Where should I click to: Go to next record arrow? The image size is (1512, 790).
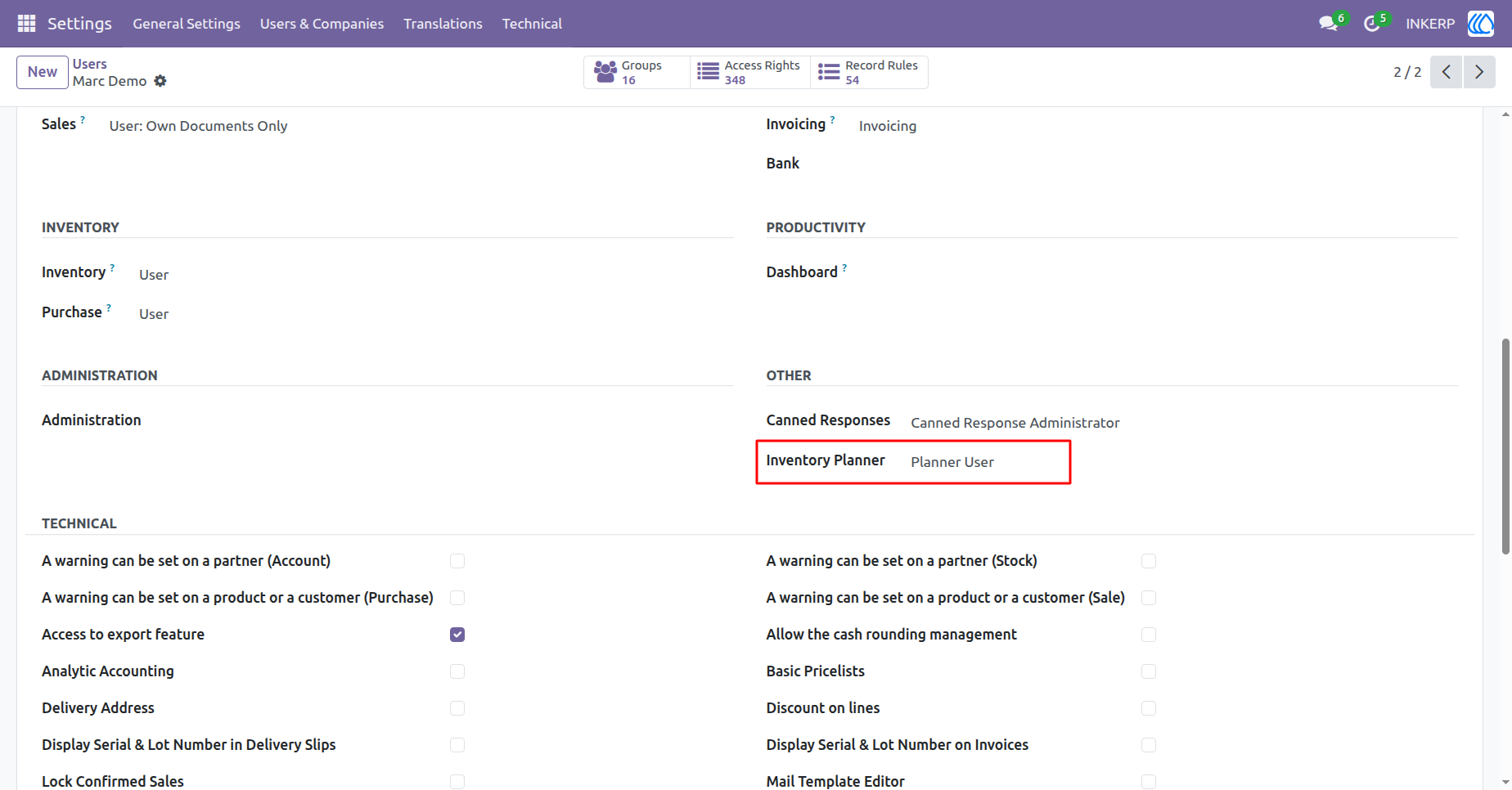click(x=1479, y=72)
